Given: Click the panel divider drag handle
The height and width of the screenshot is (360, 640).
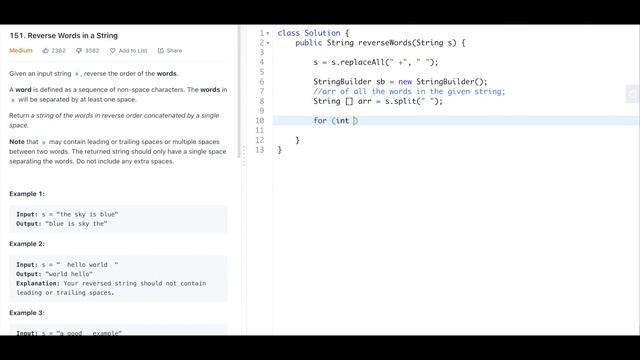Looking at the screenshot, I should click(x=244, y=156).
